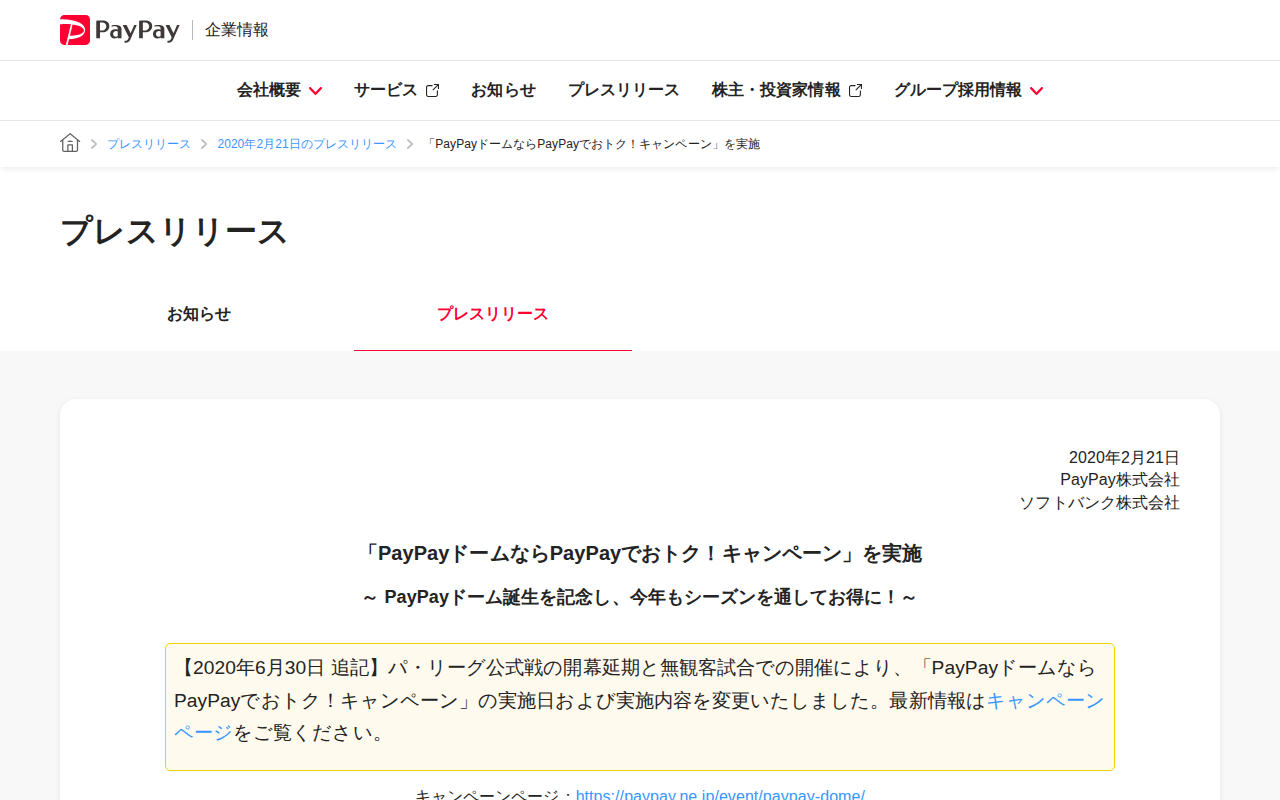Open the paypay.ne.jp/event/paypay-dome URL link

click(x=720, y=796)
